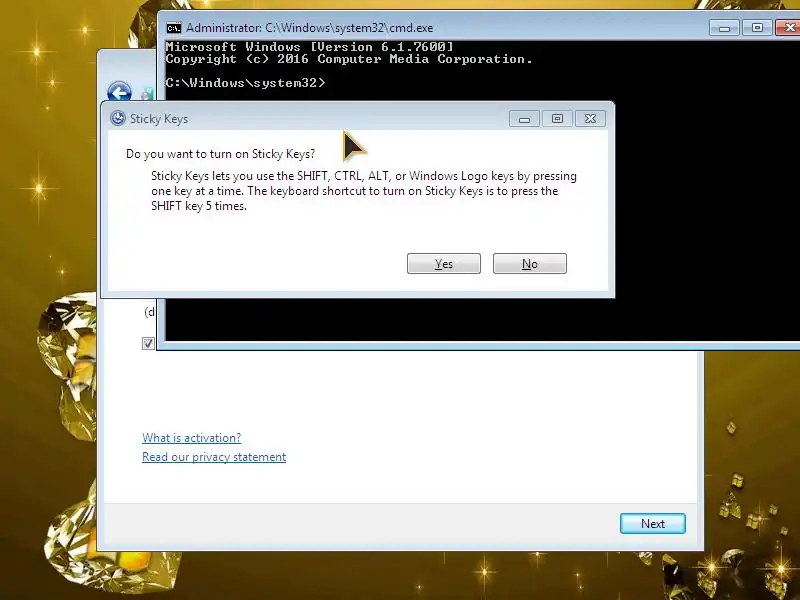The height and width of the screenshot is (600, 800).
Task: Maximize the Sticky Keys dialog
Action: tap(557, 118)
